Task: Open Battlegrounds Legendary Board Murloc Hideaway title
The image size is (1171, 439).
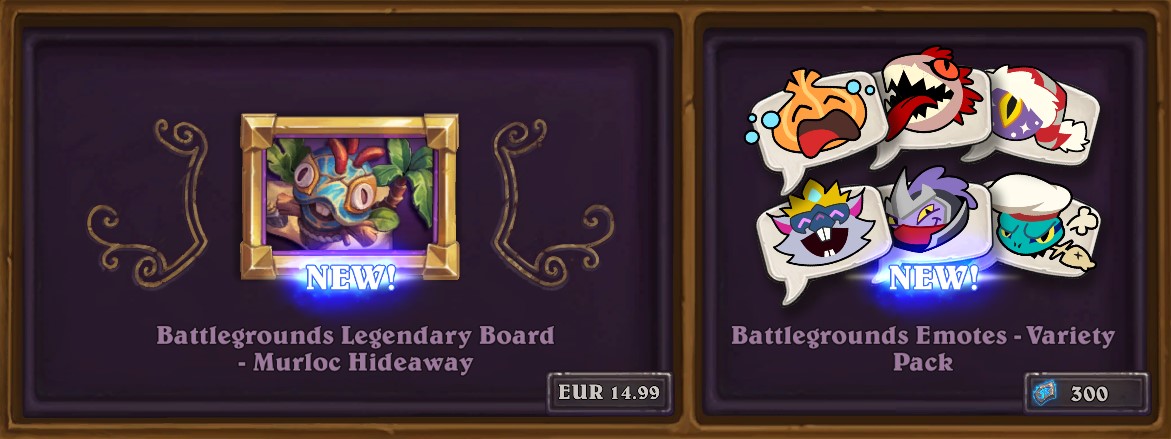Action: [355, 349]
